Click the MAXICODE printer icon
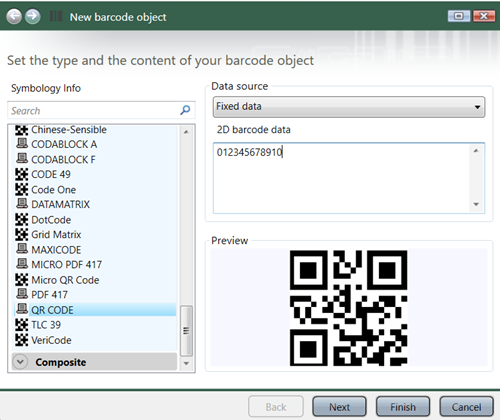Screen dimensions: 500x420 coord(22,249)
